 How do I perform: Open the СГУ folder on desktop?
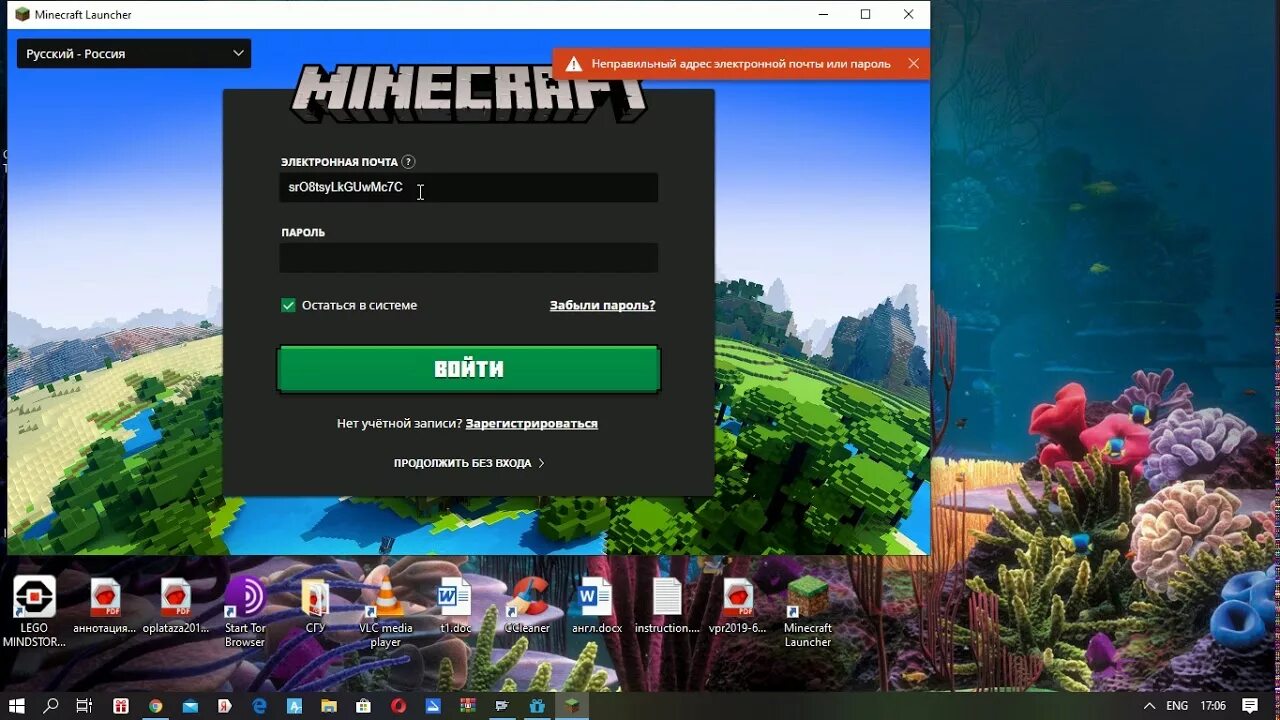pos(316,606)
